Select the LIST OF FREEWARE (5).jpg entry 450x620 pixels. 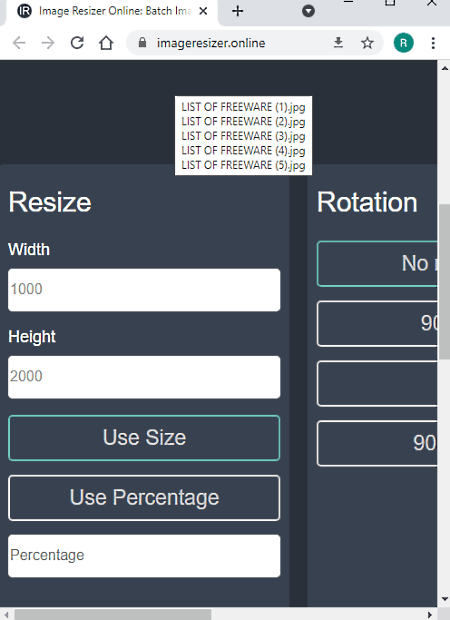click(243, 165)
